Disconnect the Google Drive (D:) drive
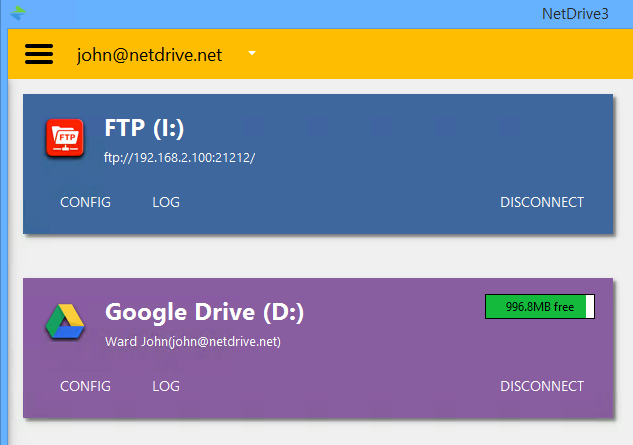633x445 pixels. 542,386
